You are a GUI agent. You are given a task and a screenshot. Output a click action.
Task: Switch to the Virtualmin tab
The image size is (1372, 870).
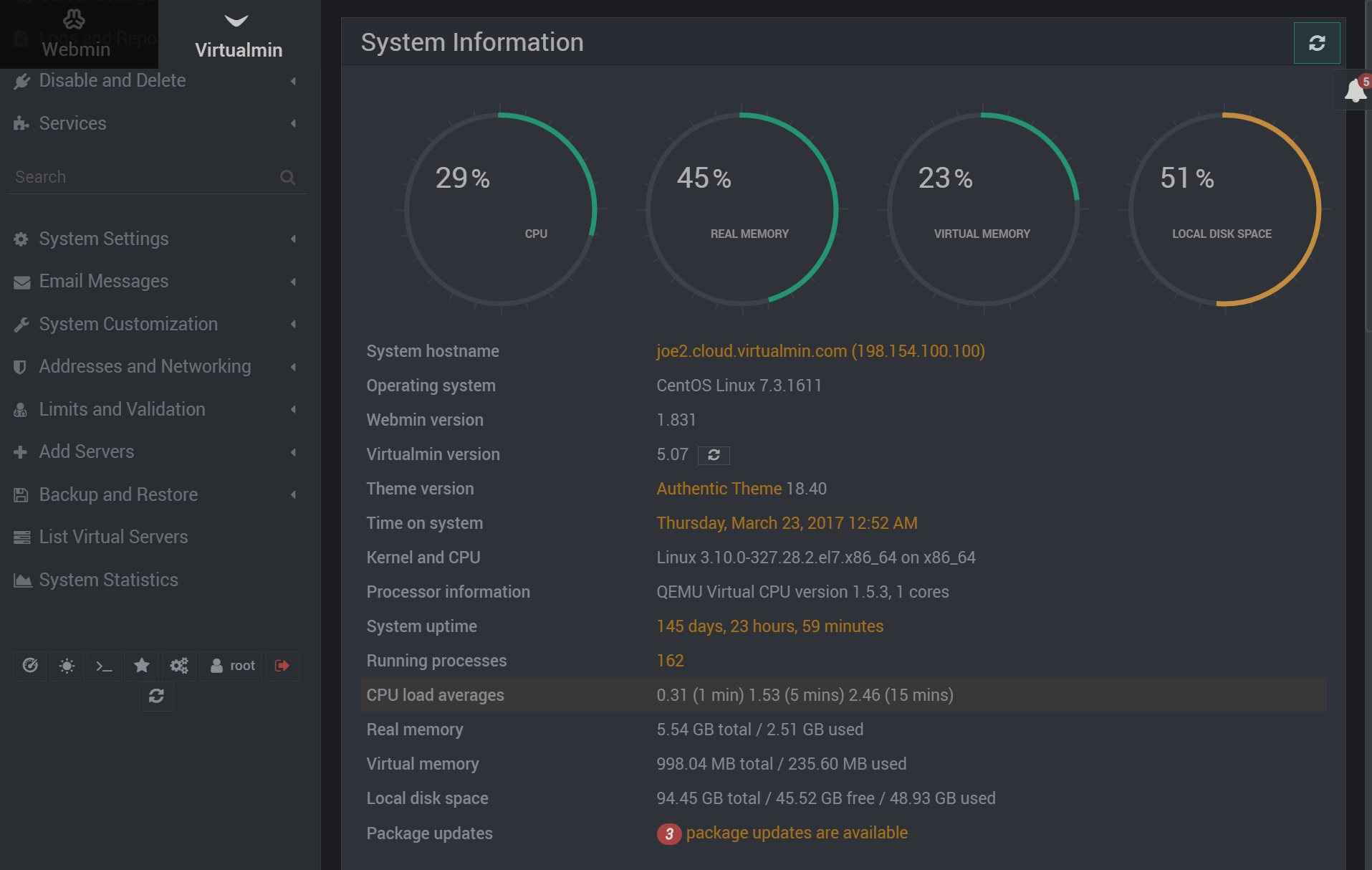click(x=238, y=36)
